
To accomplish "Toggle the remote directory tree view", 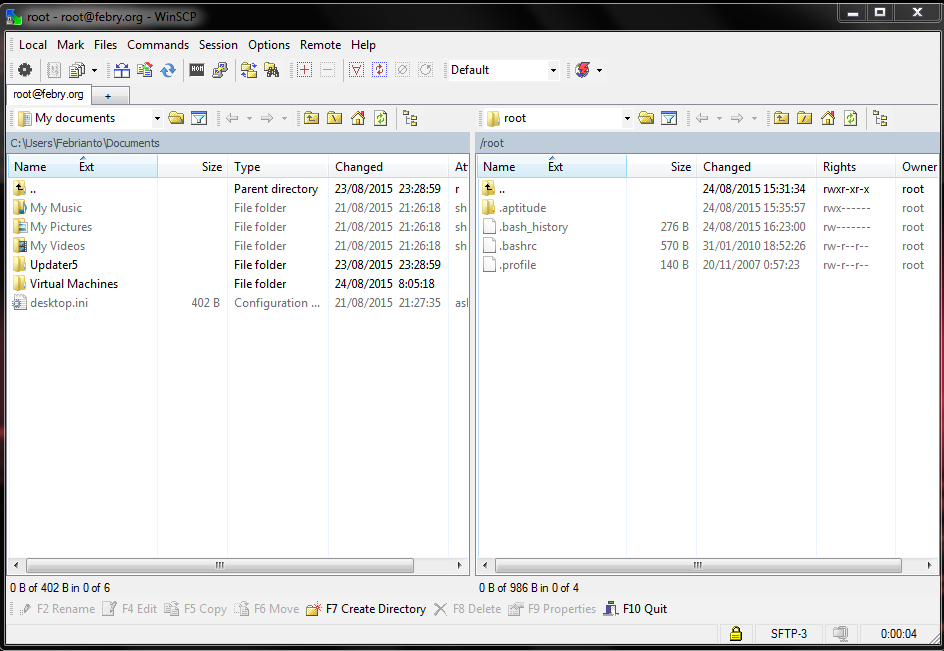I will click(x=880, y=118).
